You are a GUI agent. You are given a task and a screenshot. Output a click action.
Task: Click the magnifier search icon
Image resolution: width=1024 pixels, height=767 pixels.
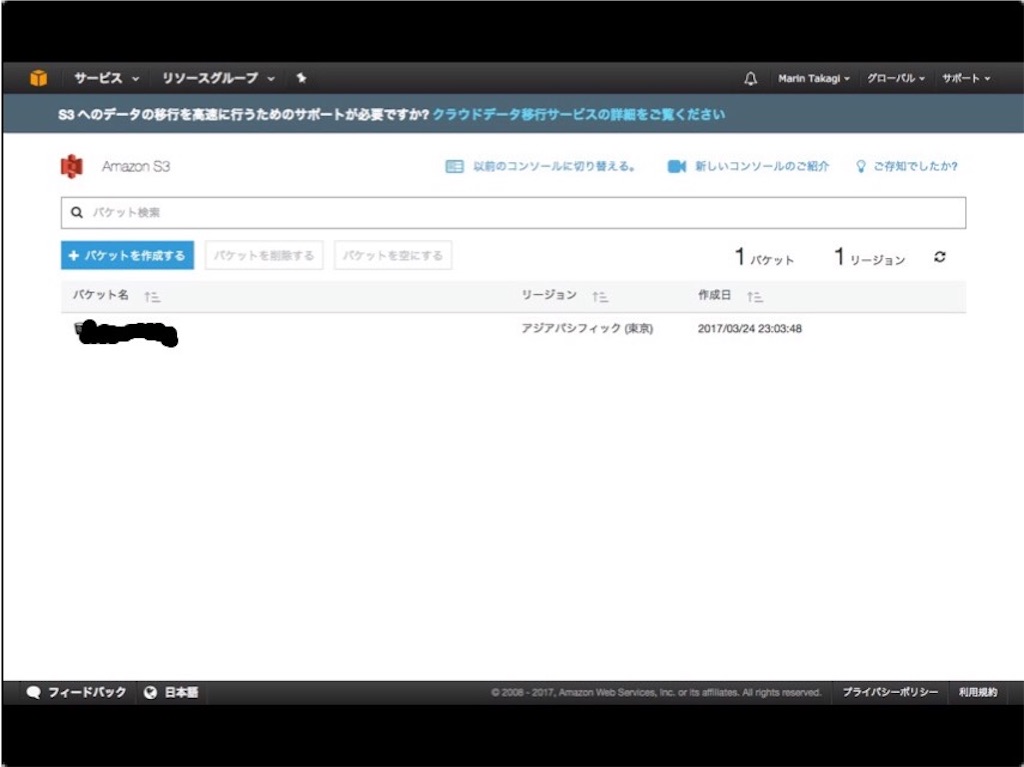point(76,212)
